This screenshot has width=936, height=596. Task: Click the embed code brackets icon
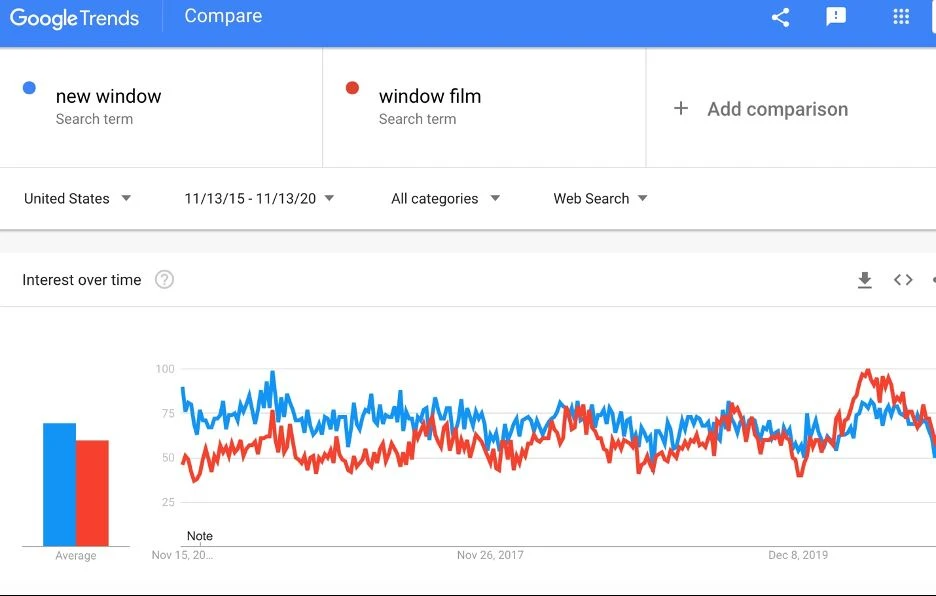click(x=903, y=279)
